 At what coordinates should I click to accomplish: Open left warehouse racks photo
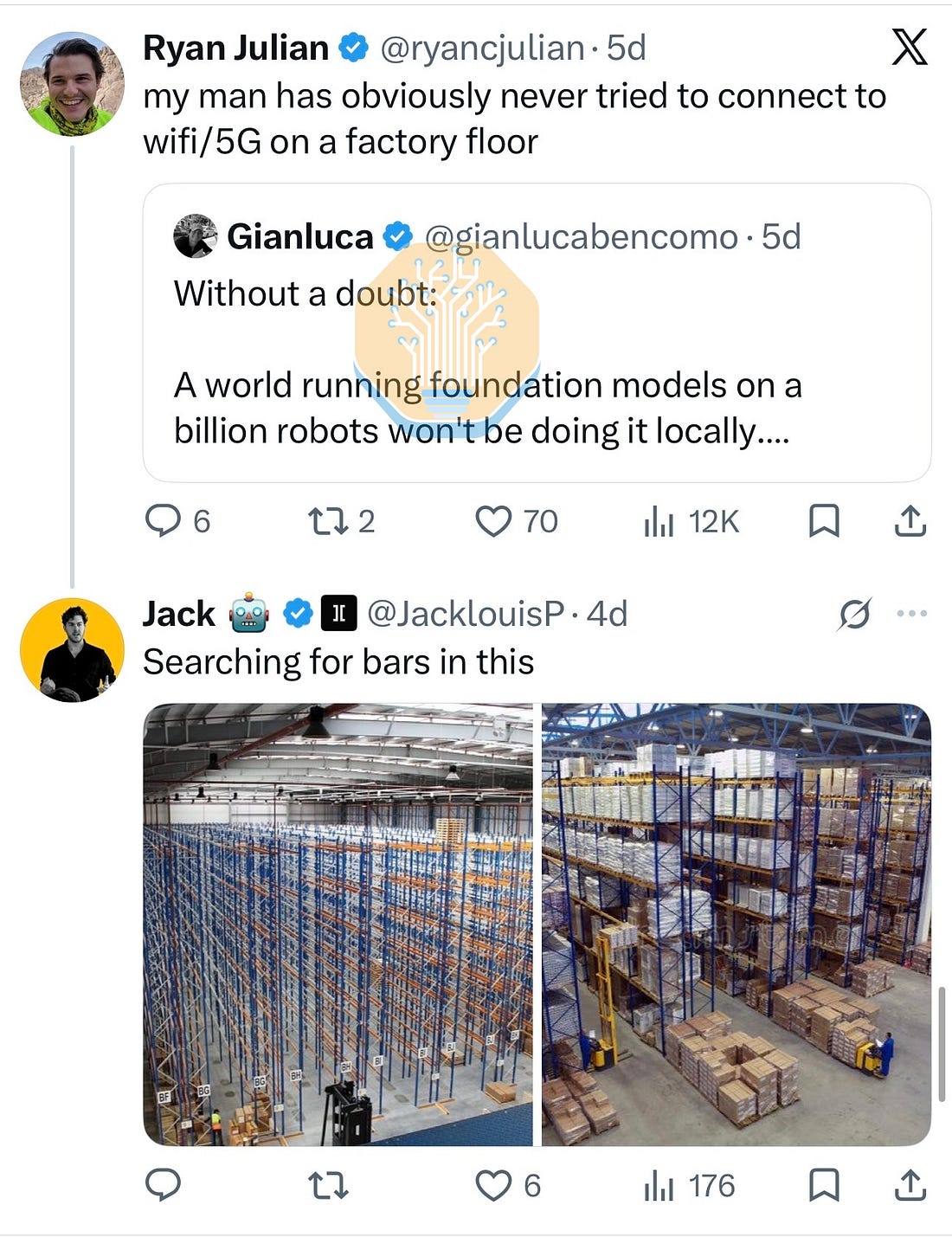[338, 925]
